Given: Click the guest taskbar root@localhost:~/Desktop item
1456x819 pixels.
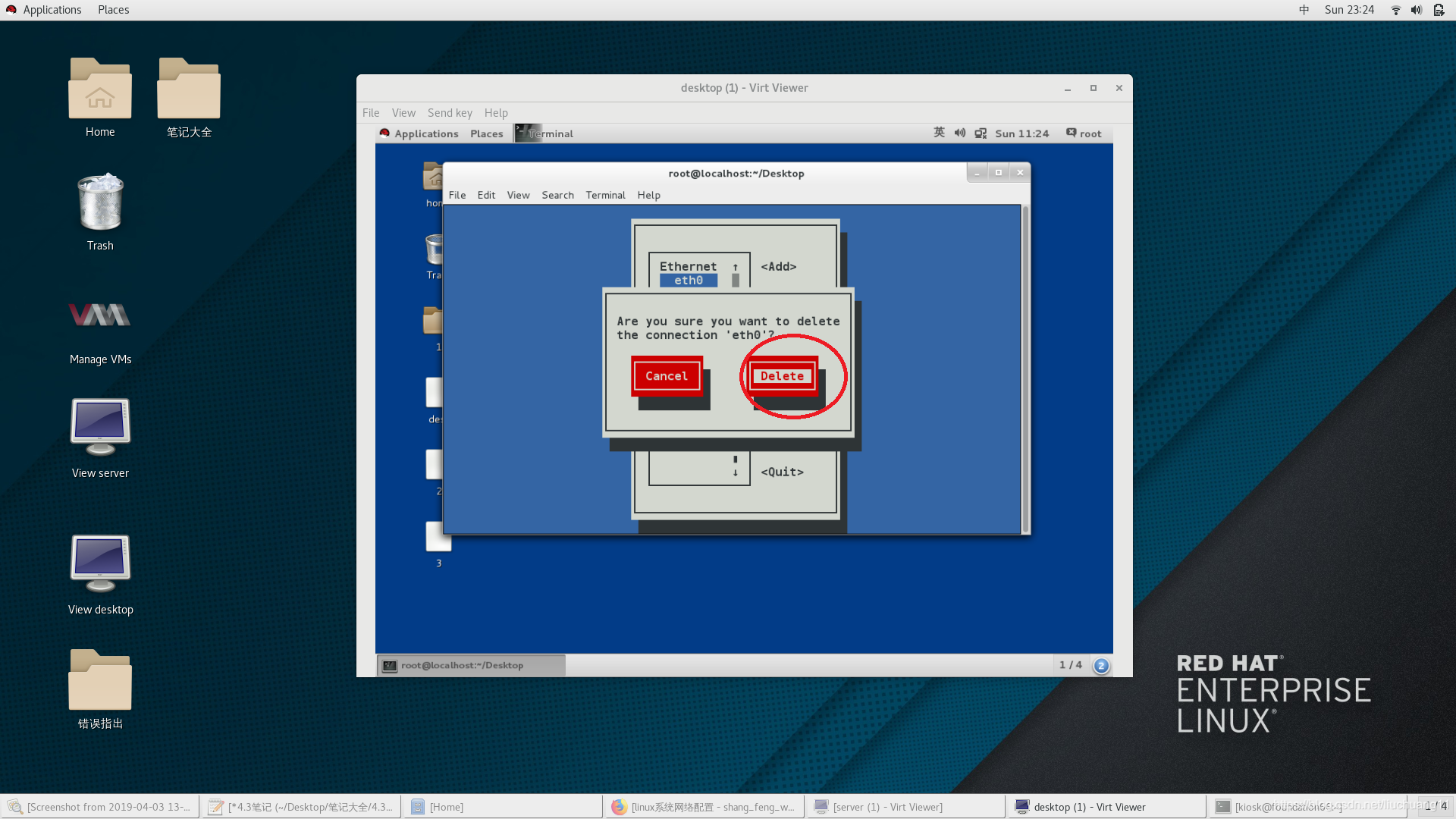Looking at the screenshot, I should [x=471, y=665].
